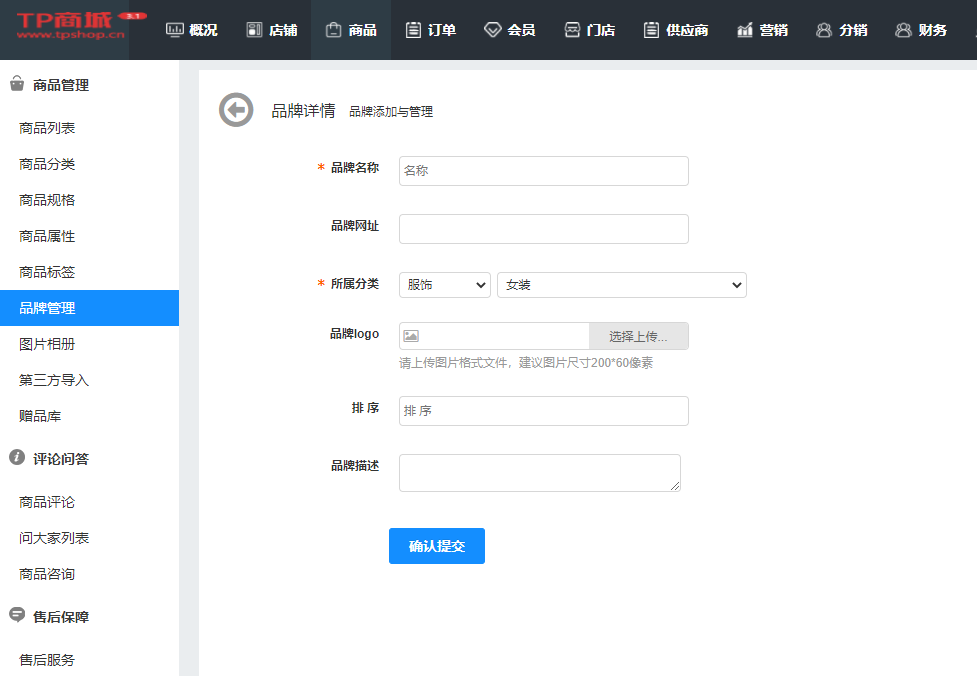The width and height of the screenshot is (977, 676).
Task: Click the back arrow icon beside 品牌详情
Action: pyautogui.click(x=236, y=110)
